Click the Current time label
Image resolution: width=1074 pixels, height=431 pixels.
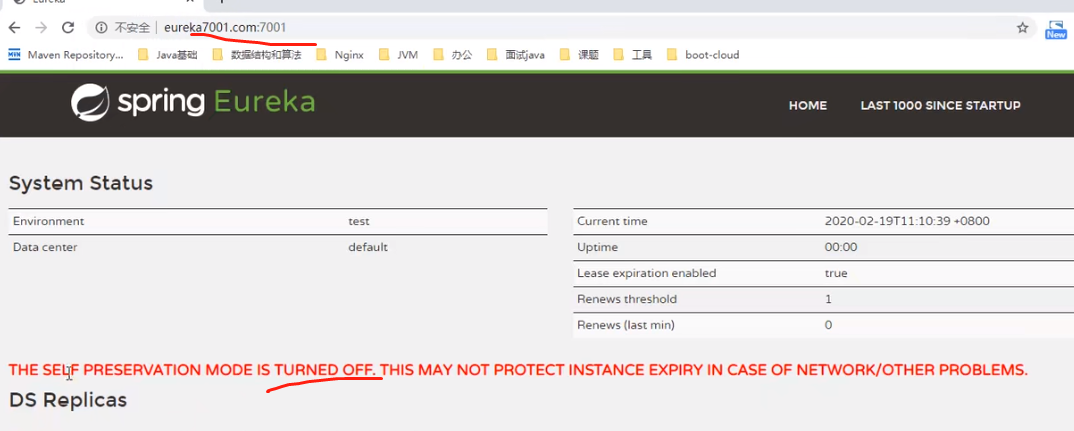612,221
